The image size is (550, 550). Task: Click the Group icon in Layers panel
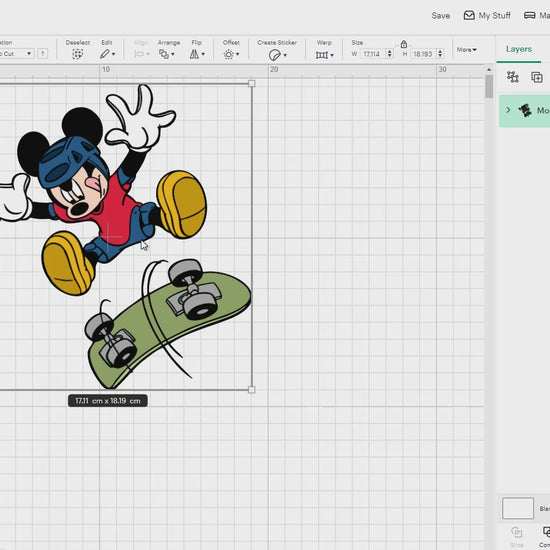[512, 76]
